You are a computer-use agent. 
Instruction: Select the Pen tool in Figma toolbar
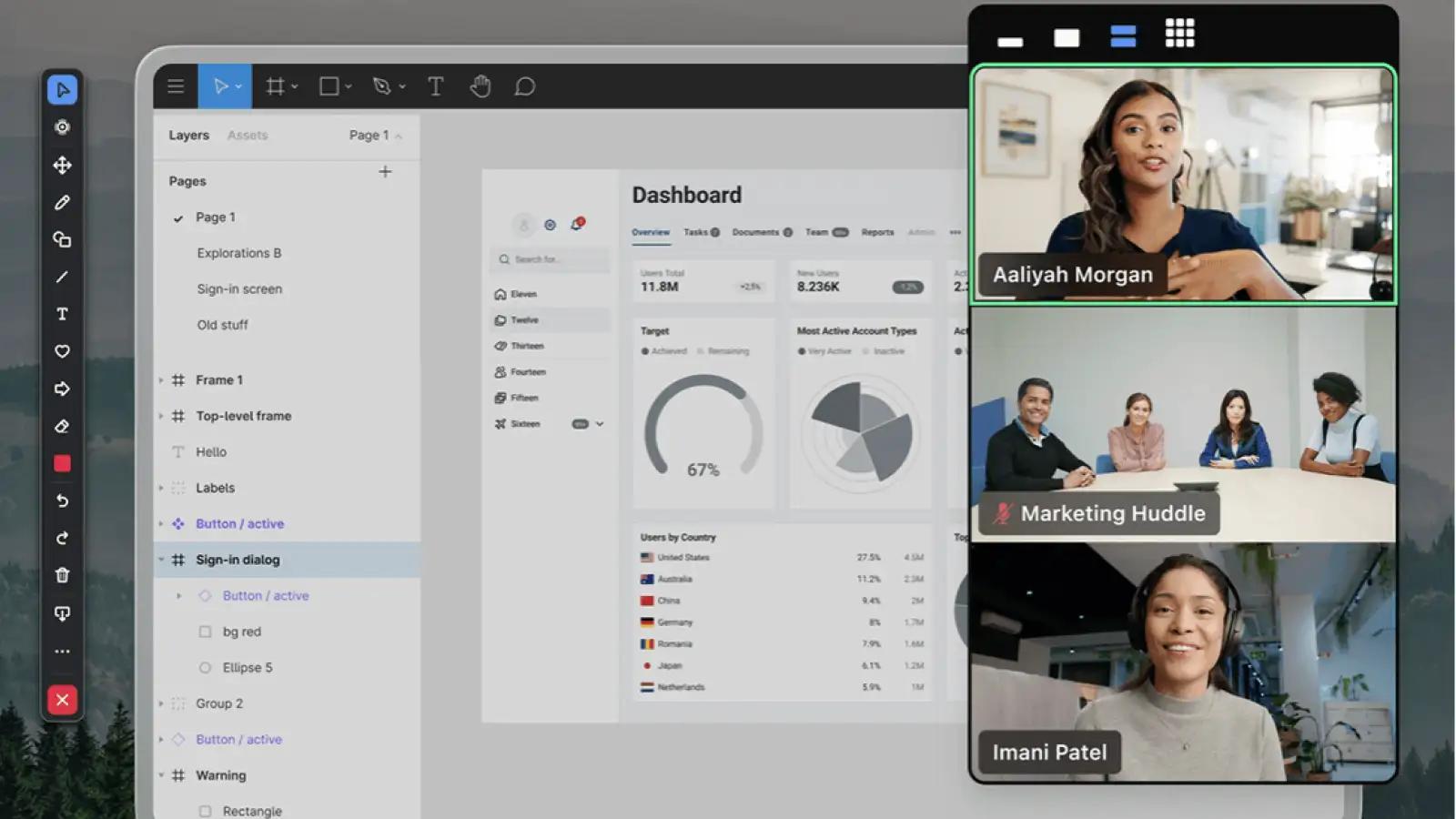pos(382,86)
